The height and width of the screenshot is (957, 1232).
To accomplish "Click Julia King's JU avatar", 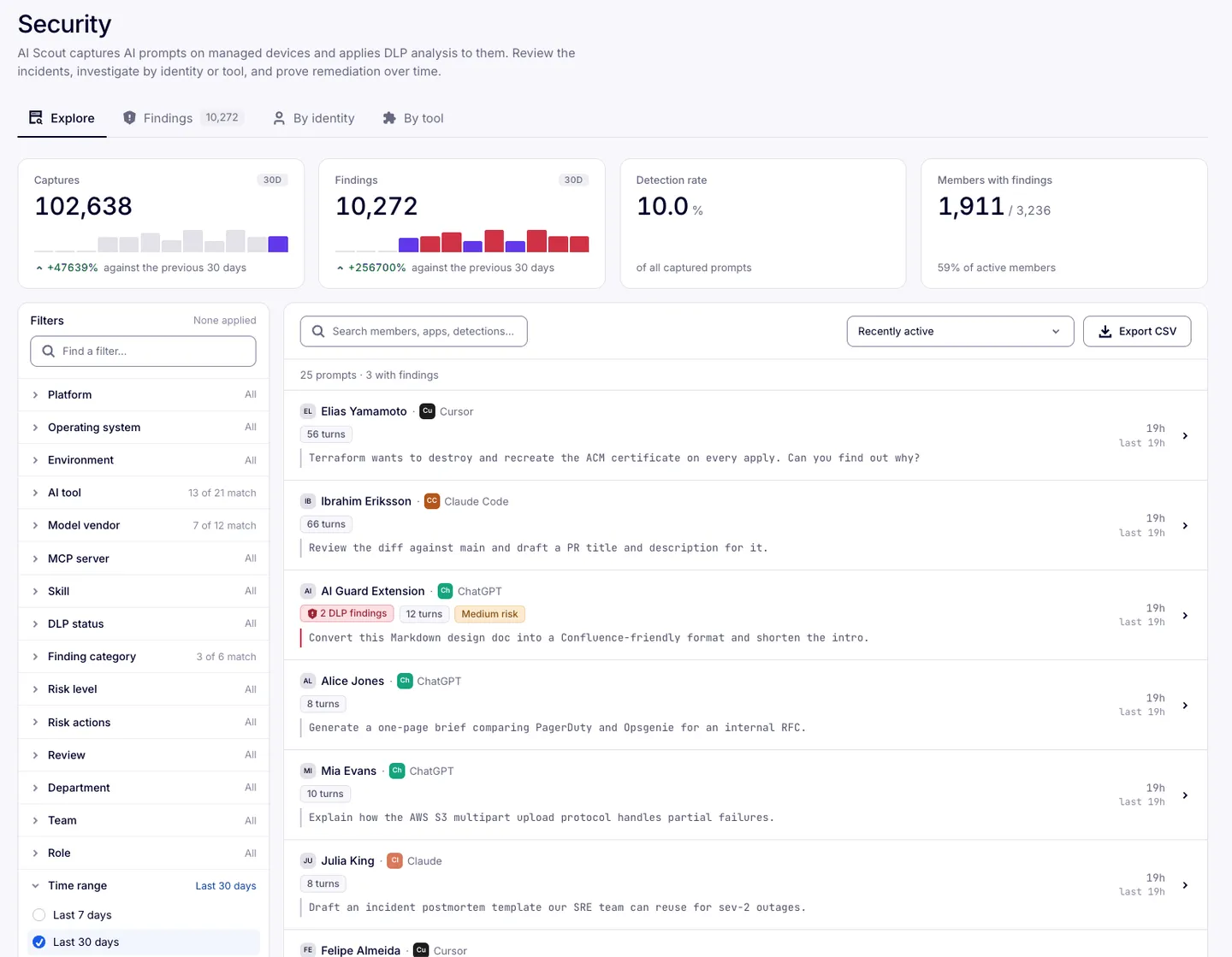I will pos(308,860).
